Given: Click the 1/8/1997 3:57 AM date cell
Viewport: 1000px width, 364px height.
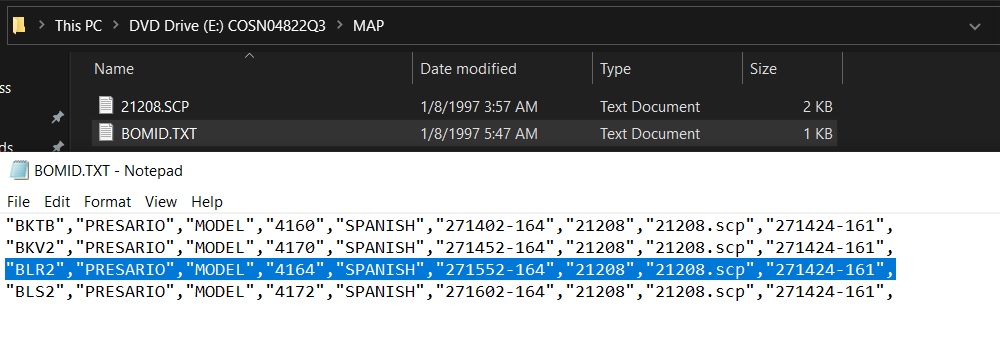Looking at the screenshot, I should (479, 106).
